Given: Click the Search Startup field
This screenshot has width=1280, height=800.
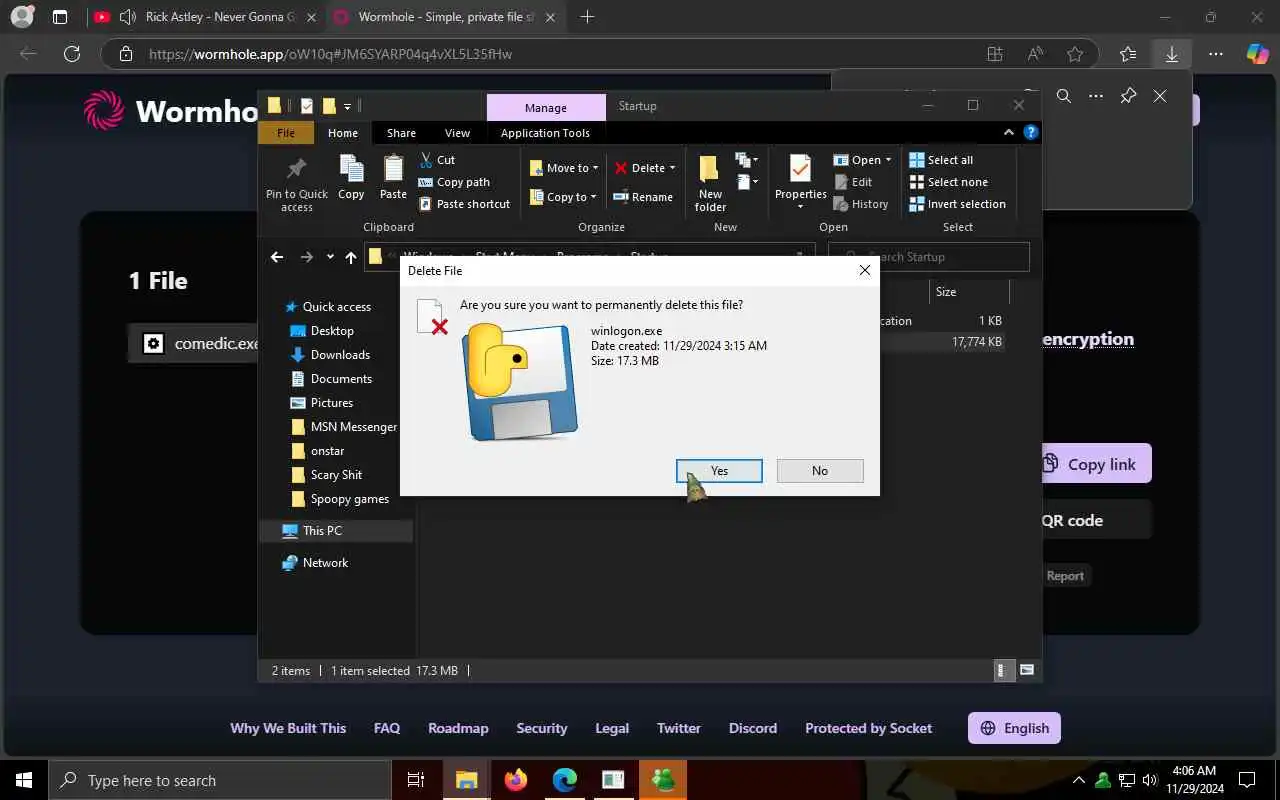Looking at the screenshot, I should [x=928, y=257].
